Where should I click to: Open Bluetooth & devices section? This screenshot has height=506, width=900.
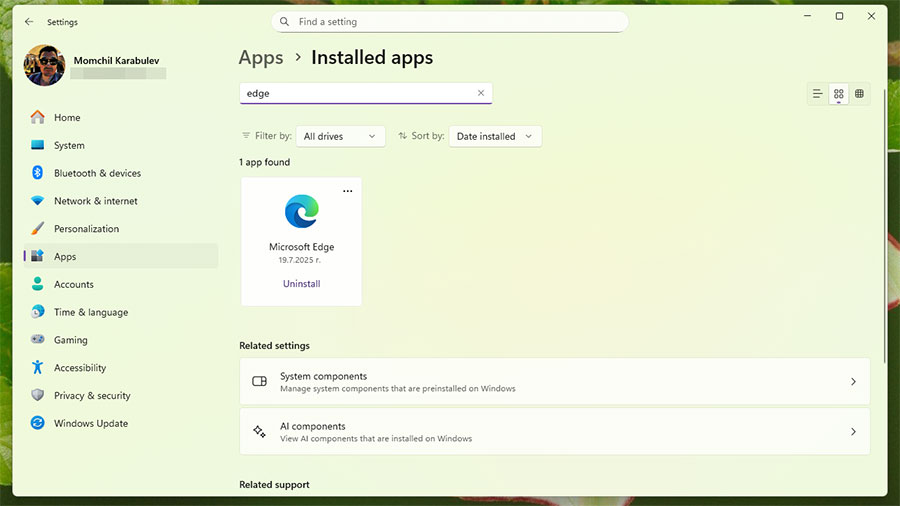pos(97,173)
